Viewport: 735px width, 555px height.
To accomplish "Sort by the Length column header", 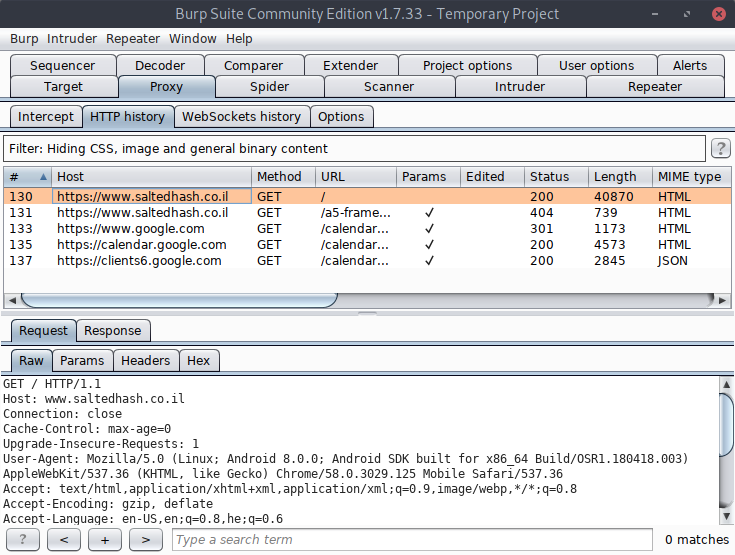I will pos(620,177).
